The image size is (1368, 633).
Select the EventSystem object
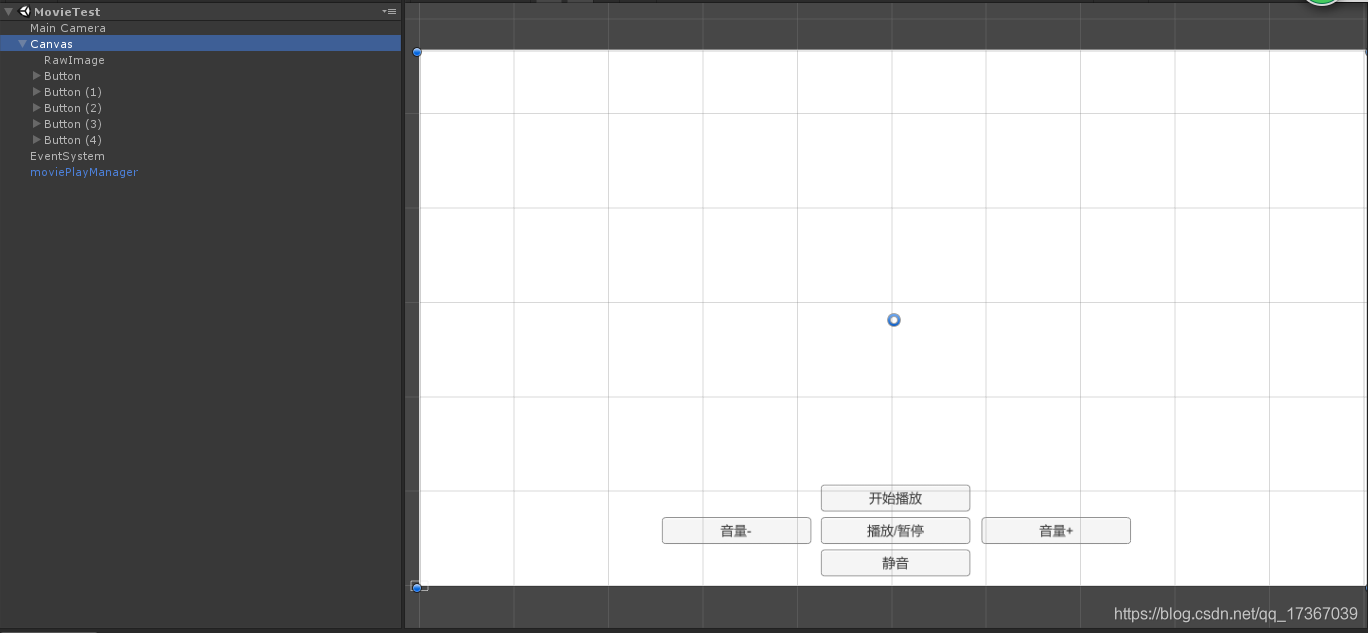[67, 155]
